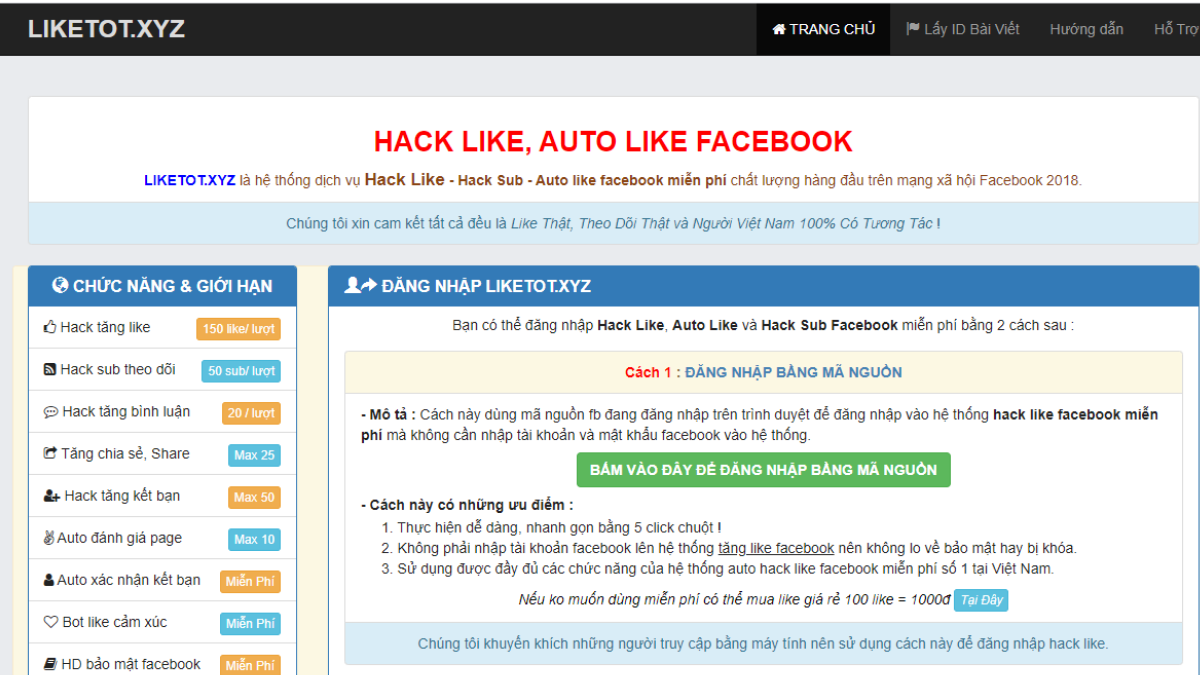Click the add-friend icon for tăng kết bạn
This screenshot has height=675, width=1200.
(x=52, y=496)
